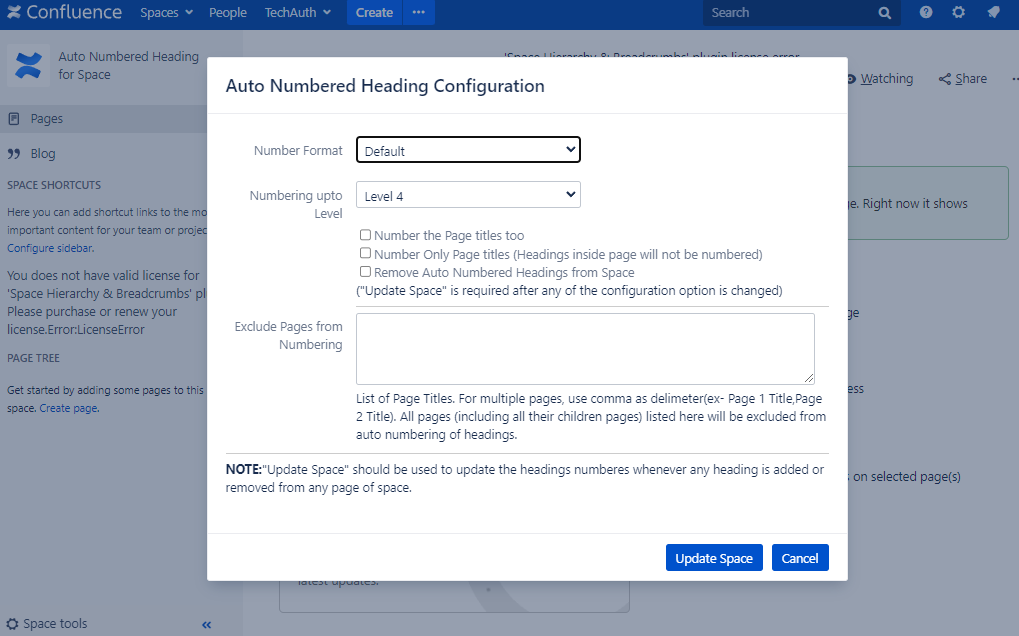The image size is (1019, 636).
Task: Follow the Configure sidebar link
Action: tap(49, 248)
